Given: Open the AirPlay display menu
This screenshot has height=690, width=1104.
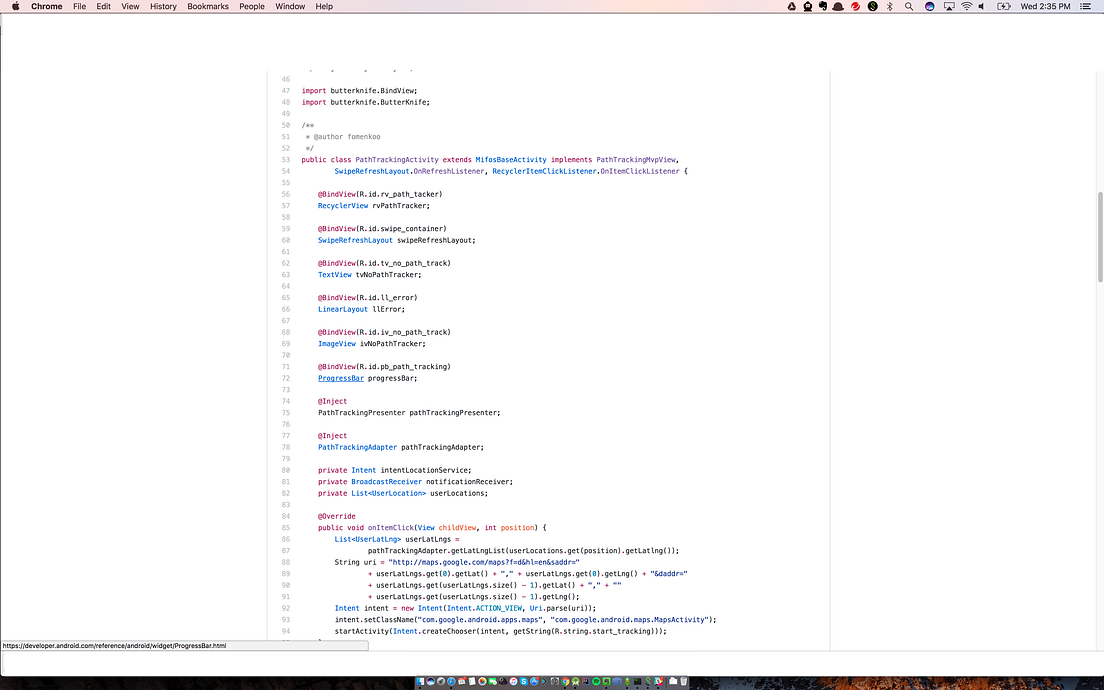Looking at the screenshot, I should 949,6.
